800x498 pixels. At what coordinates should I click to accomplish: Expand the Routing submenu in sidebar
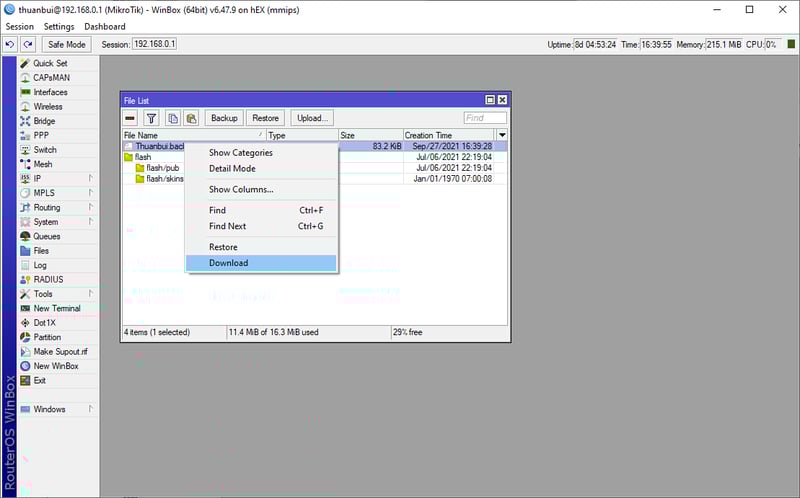(46, 208)
